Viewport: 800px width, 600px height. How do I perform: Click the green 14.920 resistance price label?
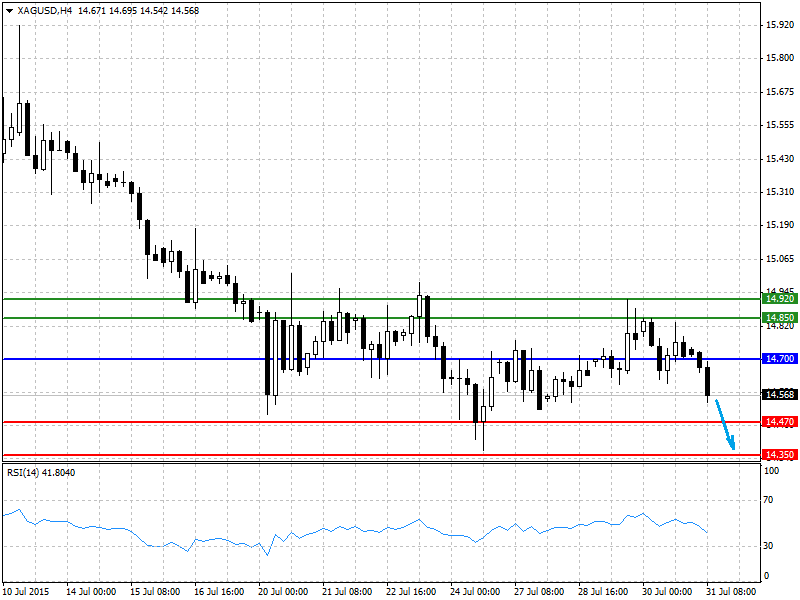[x=780, y=298]
